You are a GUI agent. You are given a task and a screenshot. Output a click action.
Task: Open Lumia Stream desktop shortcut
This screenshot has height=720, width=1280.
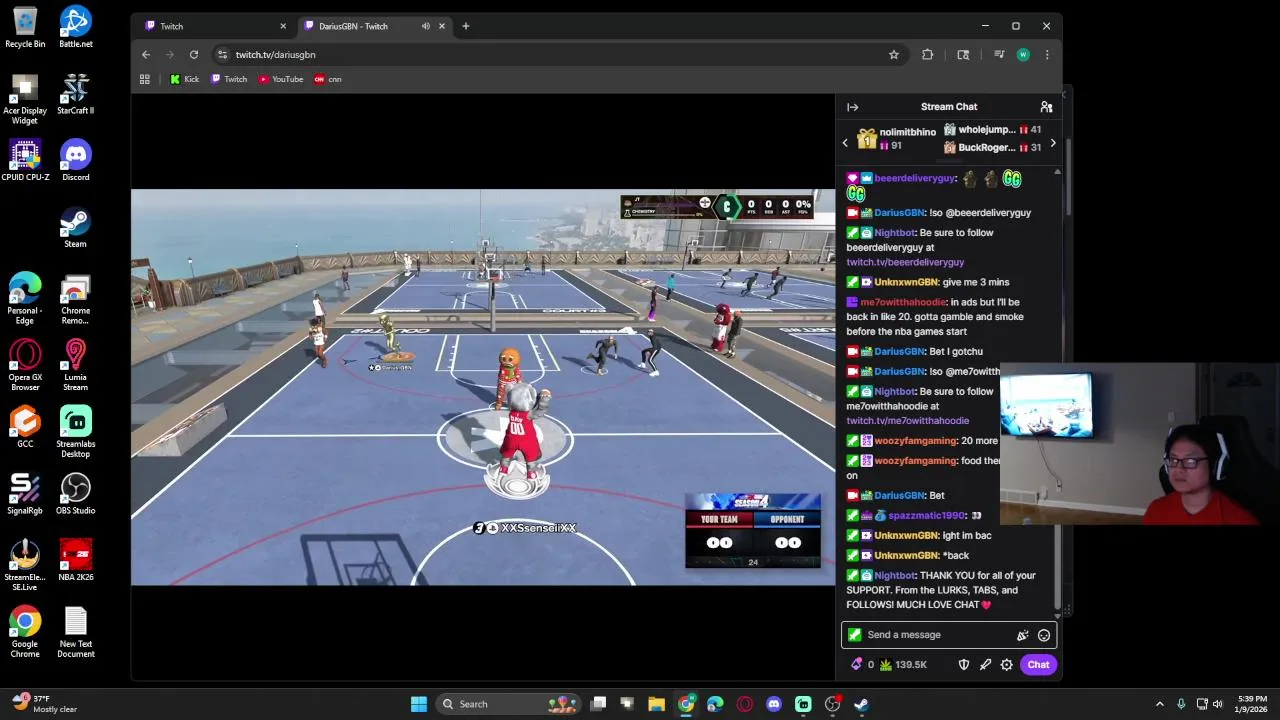tap(76, 365)
